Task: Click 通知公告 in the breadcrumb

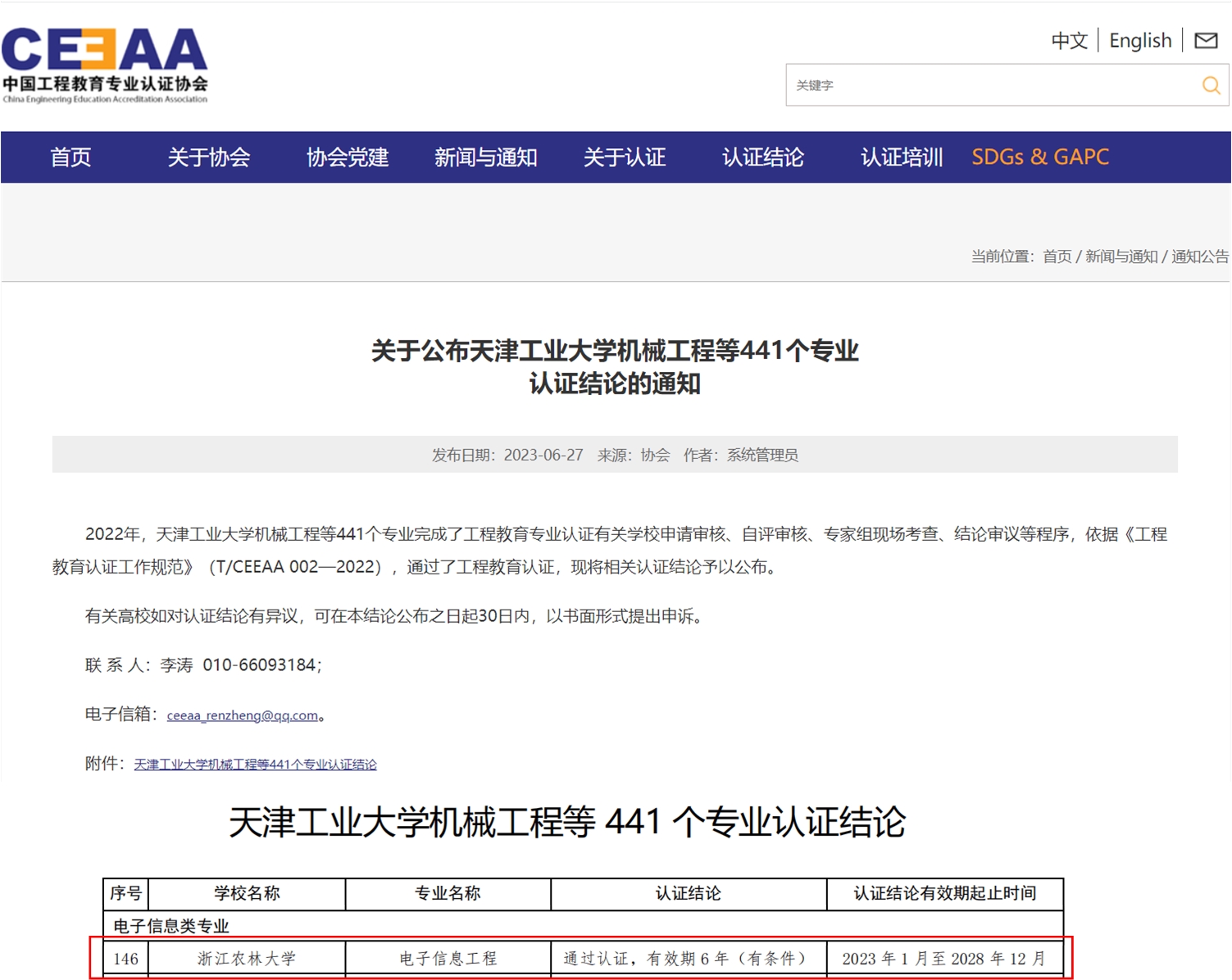Action: coord(1199,256)
